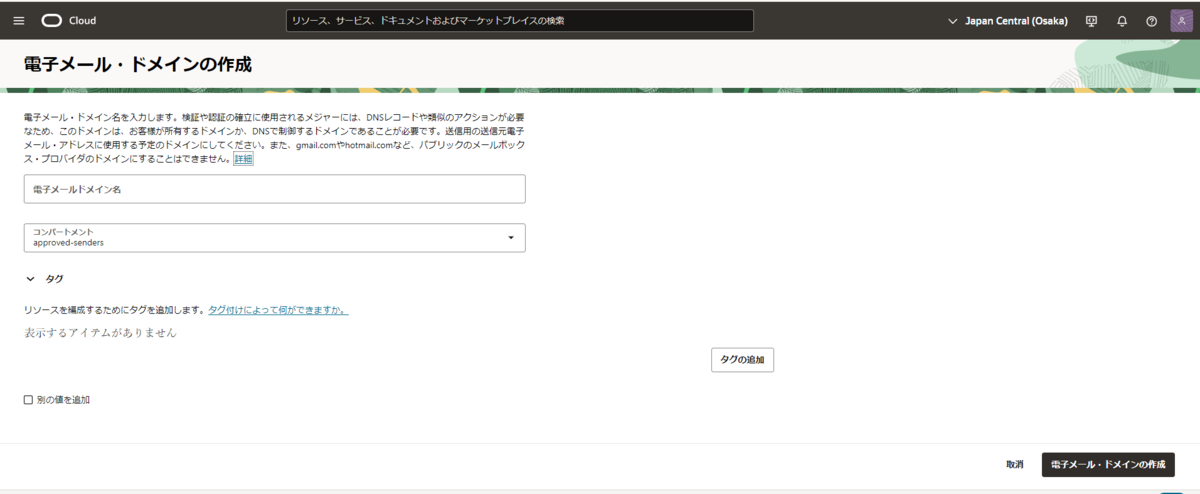Open the help question mark menu
1200x494 pixels.
[1151, 20]
